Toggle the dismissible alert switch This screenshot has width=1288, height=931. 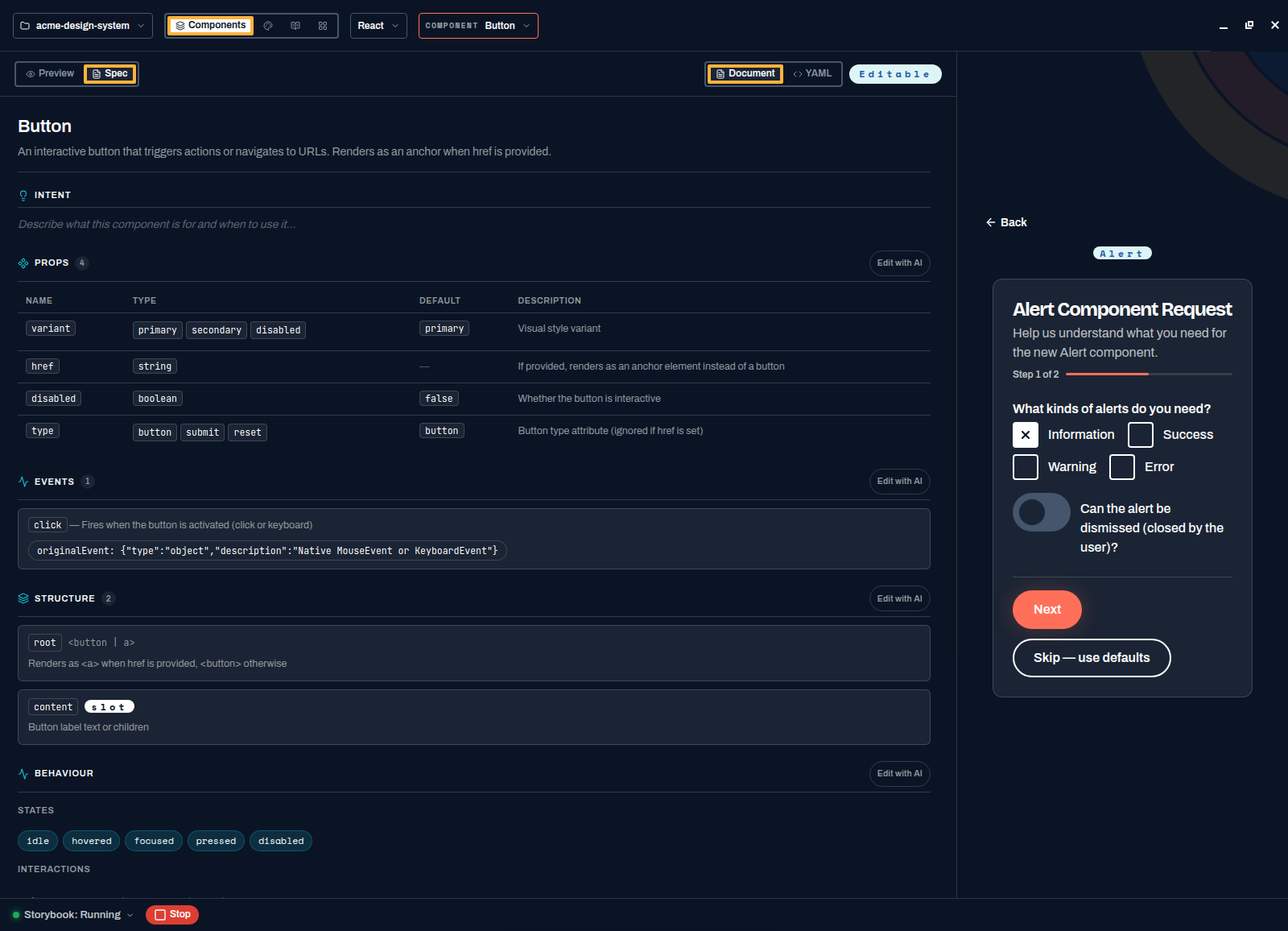click(x=1042, y=512)
